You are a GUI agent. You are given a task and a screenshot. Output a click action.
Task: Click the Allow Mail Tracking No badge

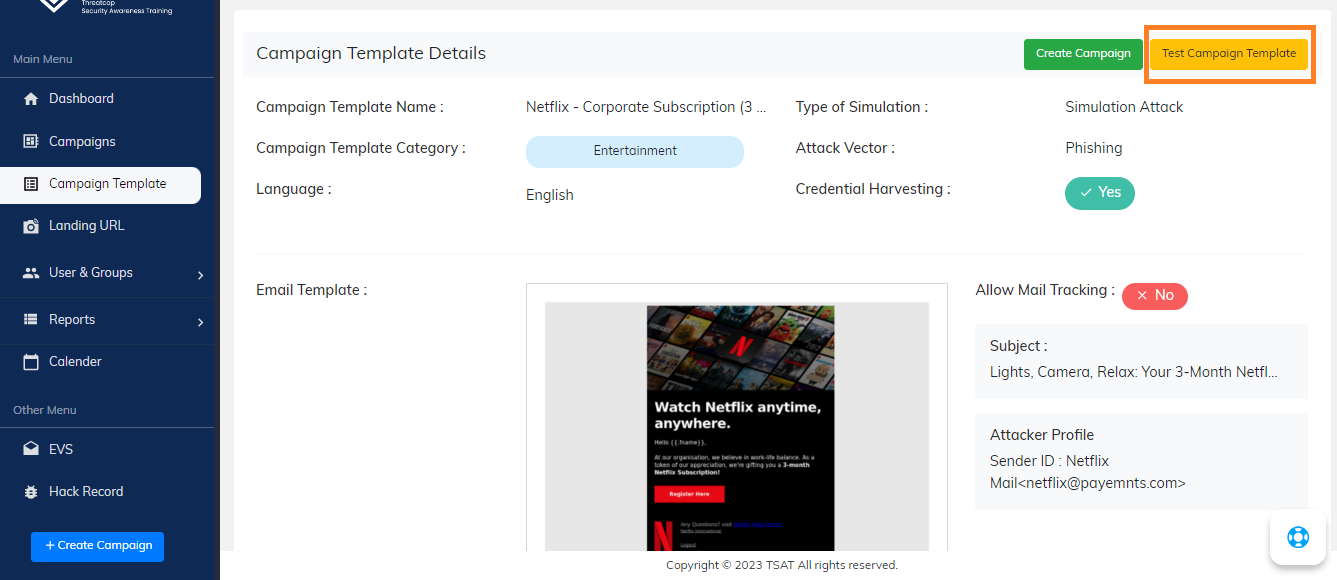click(x=1155, y=296)
